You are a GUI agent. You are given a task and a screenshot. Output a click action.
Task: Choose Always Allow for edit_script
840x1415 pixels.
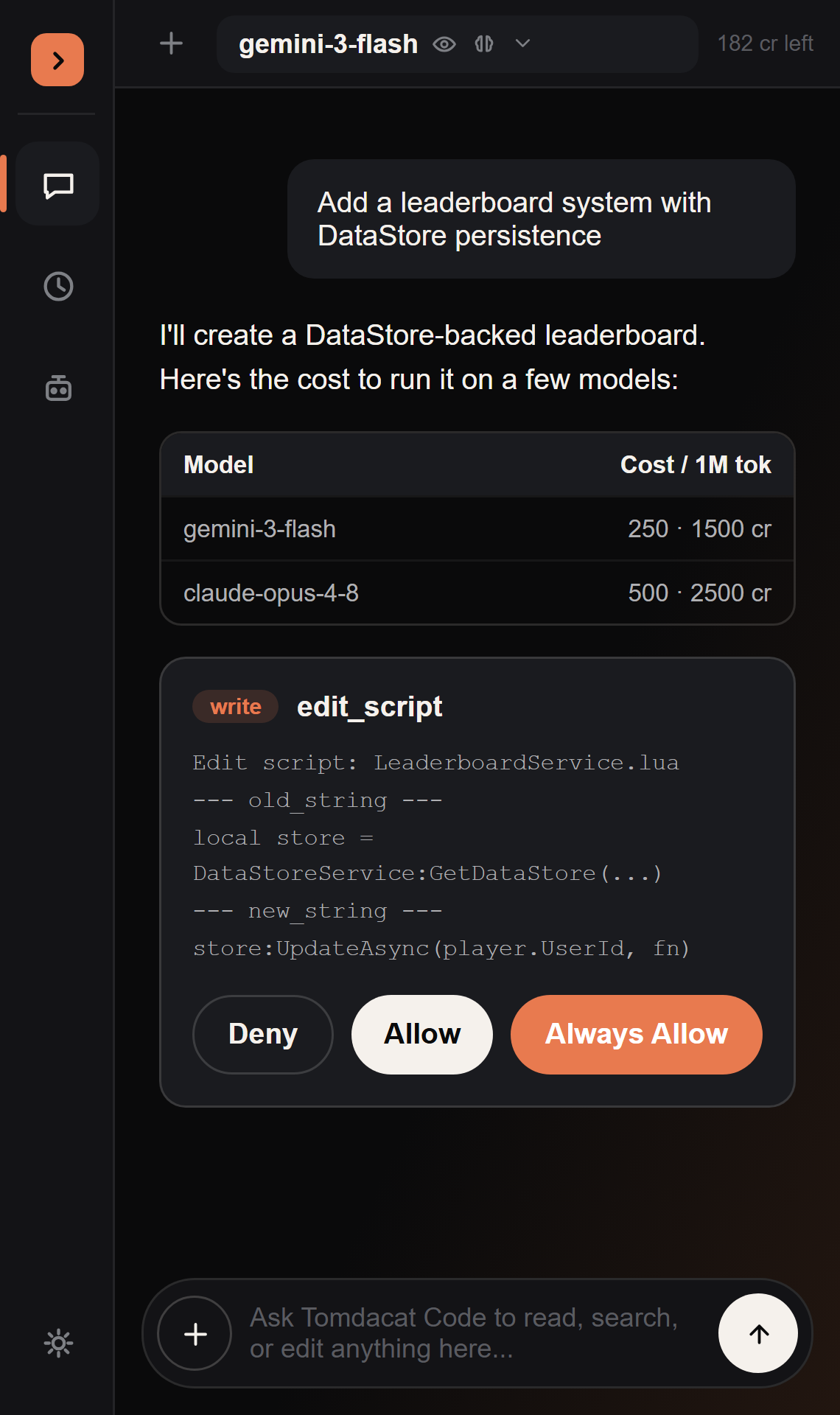pyautogui.click(x=637, y=1035)
